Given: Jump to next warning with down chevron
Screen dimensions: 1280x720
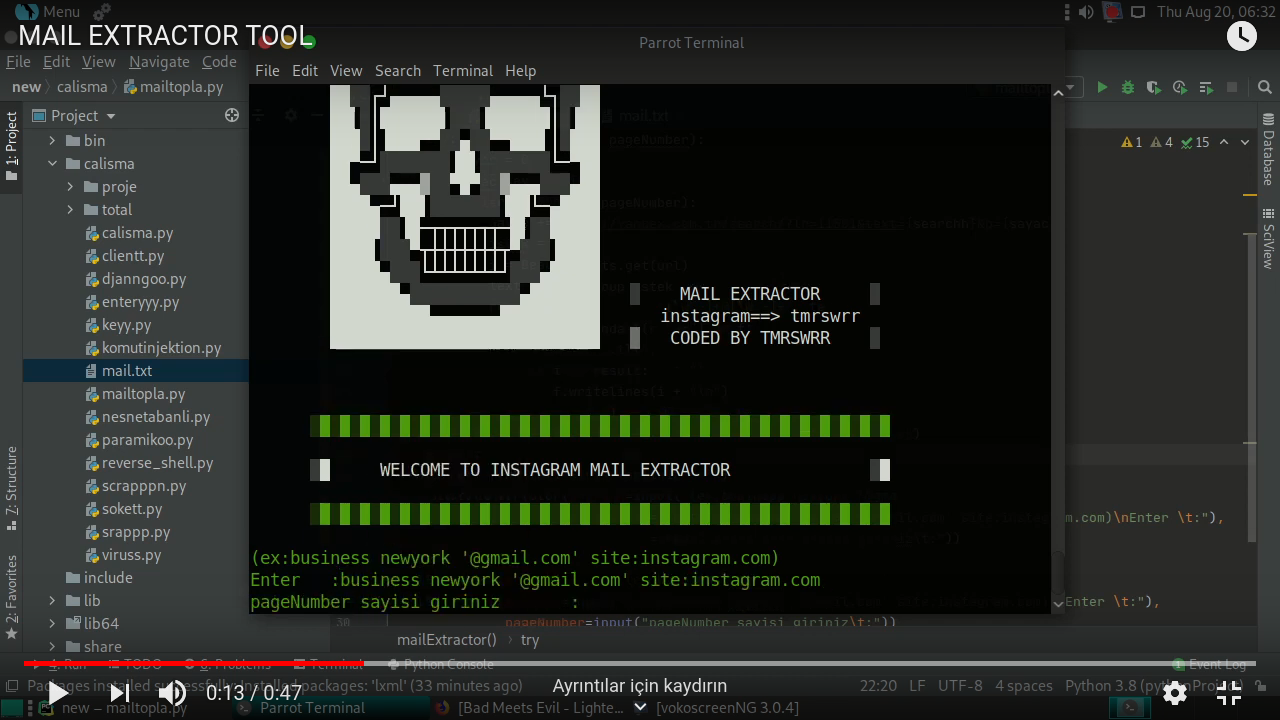Looking at the screenshot, I should pyautogui.click(x=1245, y=142).
